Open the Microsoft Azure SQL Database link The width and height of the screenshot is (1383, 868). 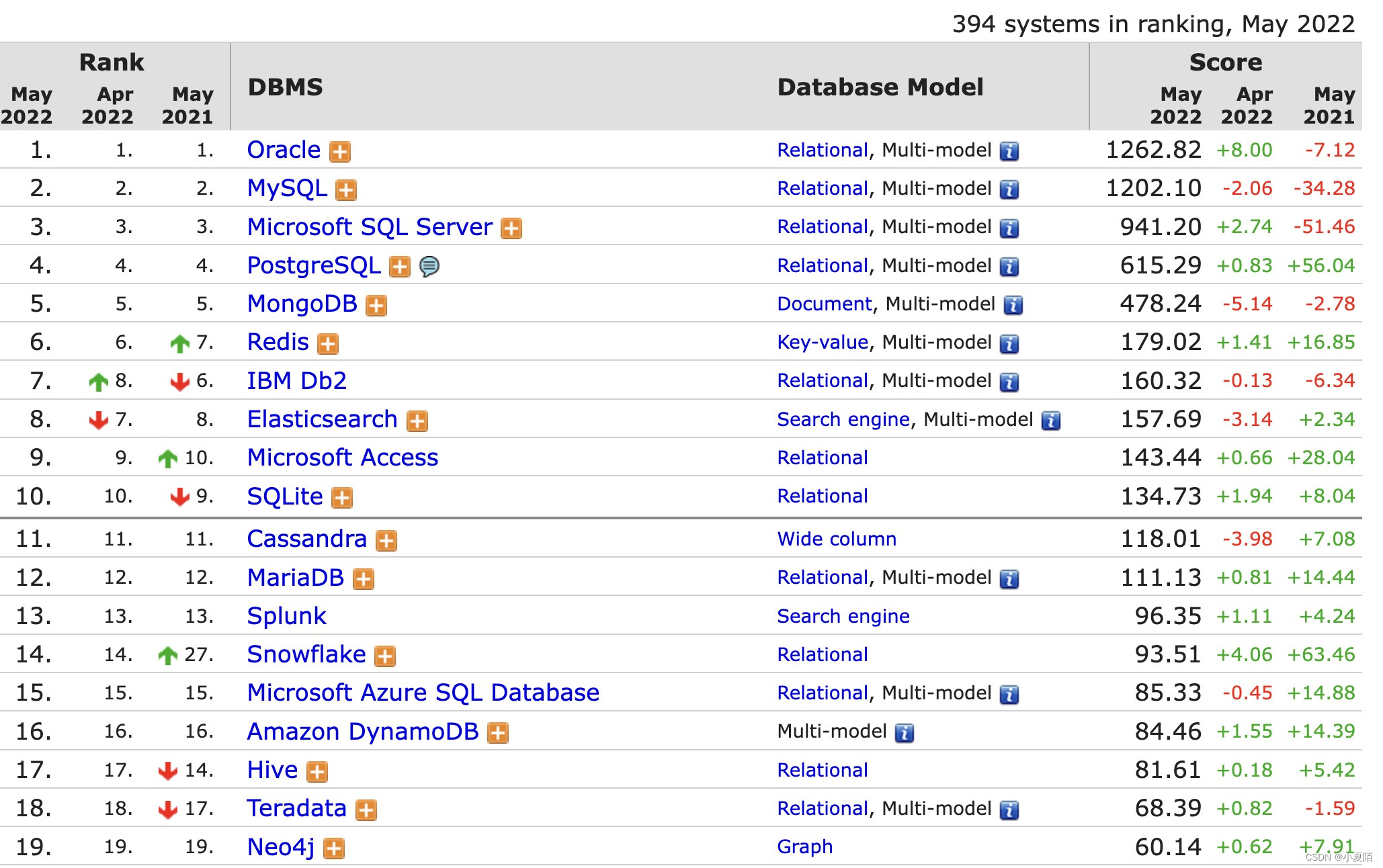click(423, 693)
